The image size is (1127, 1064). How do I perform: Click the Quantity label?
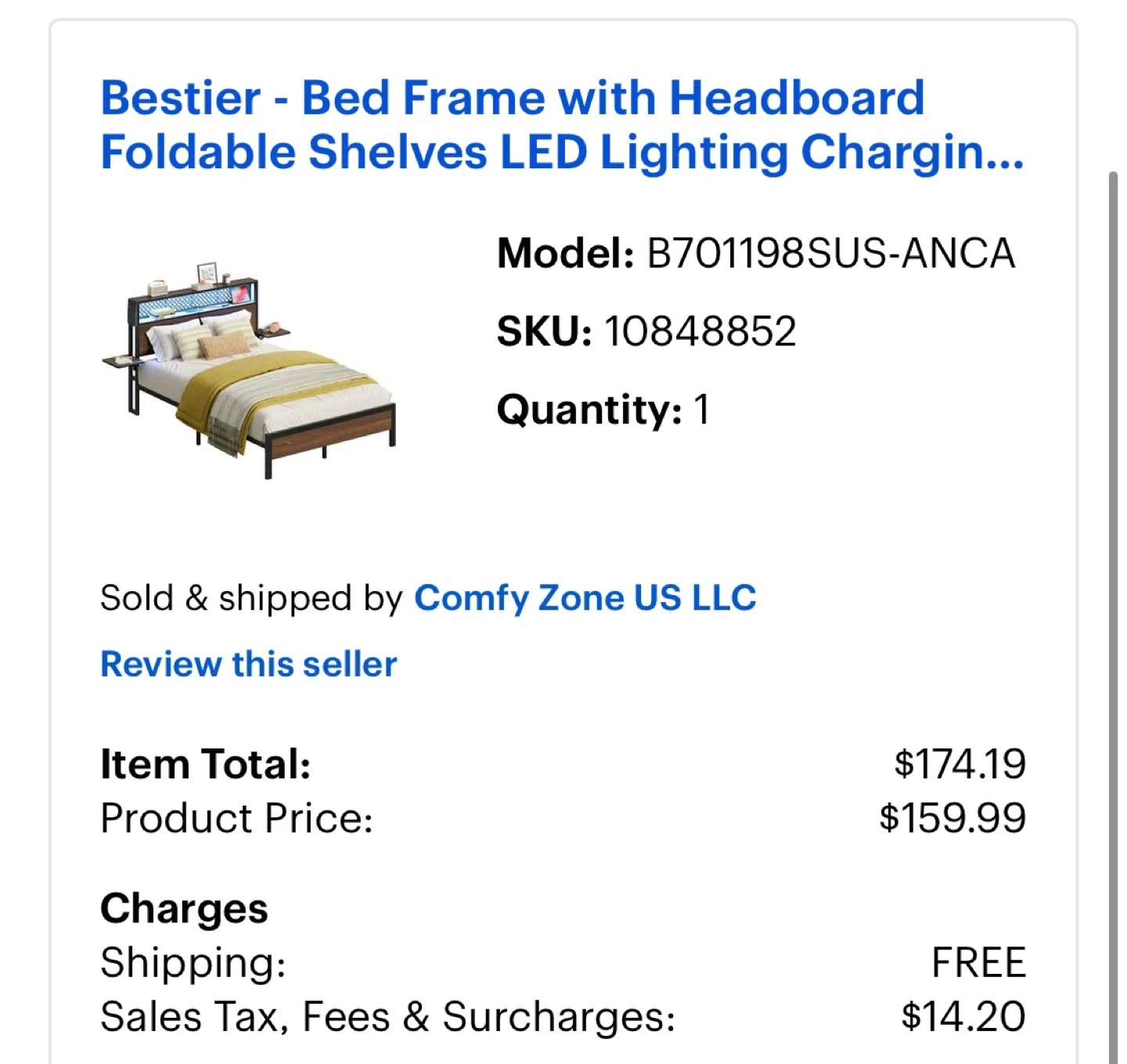point(589,409)
